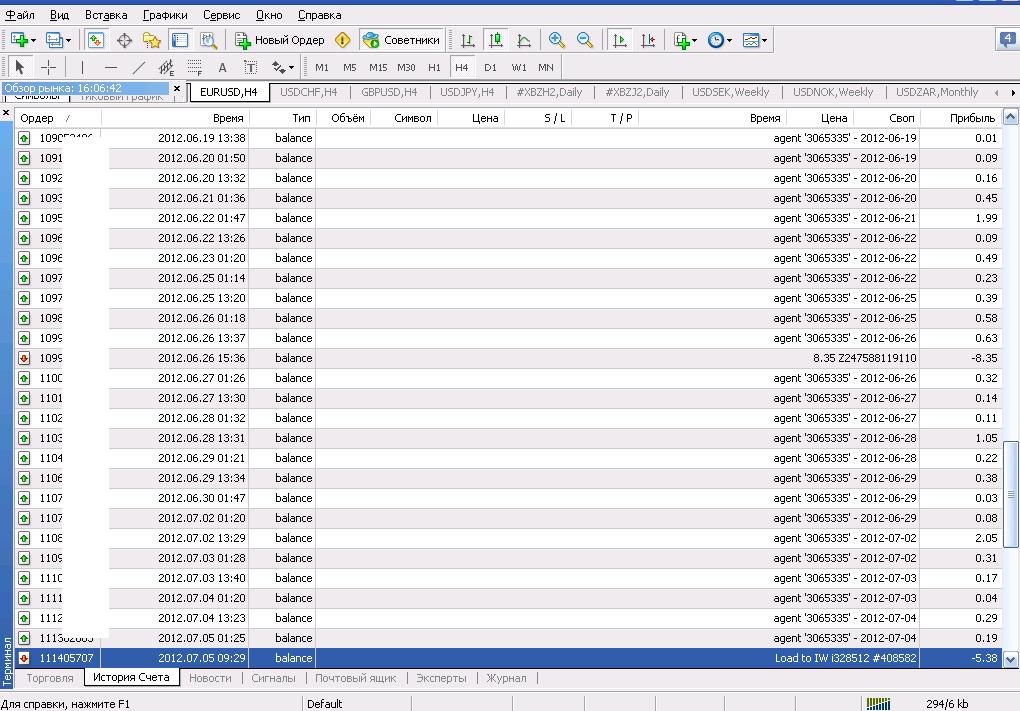1020x711 pixels.
Task: Switch to H1 timeframe
Action: click(435, 67)
